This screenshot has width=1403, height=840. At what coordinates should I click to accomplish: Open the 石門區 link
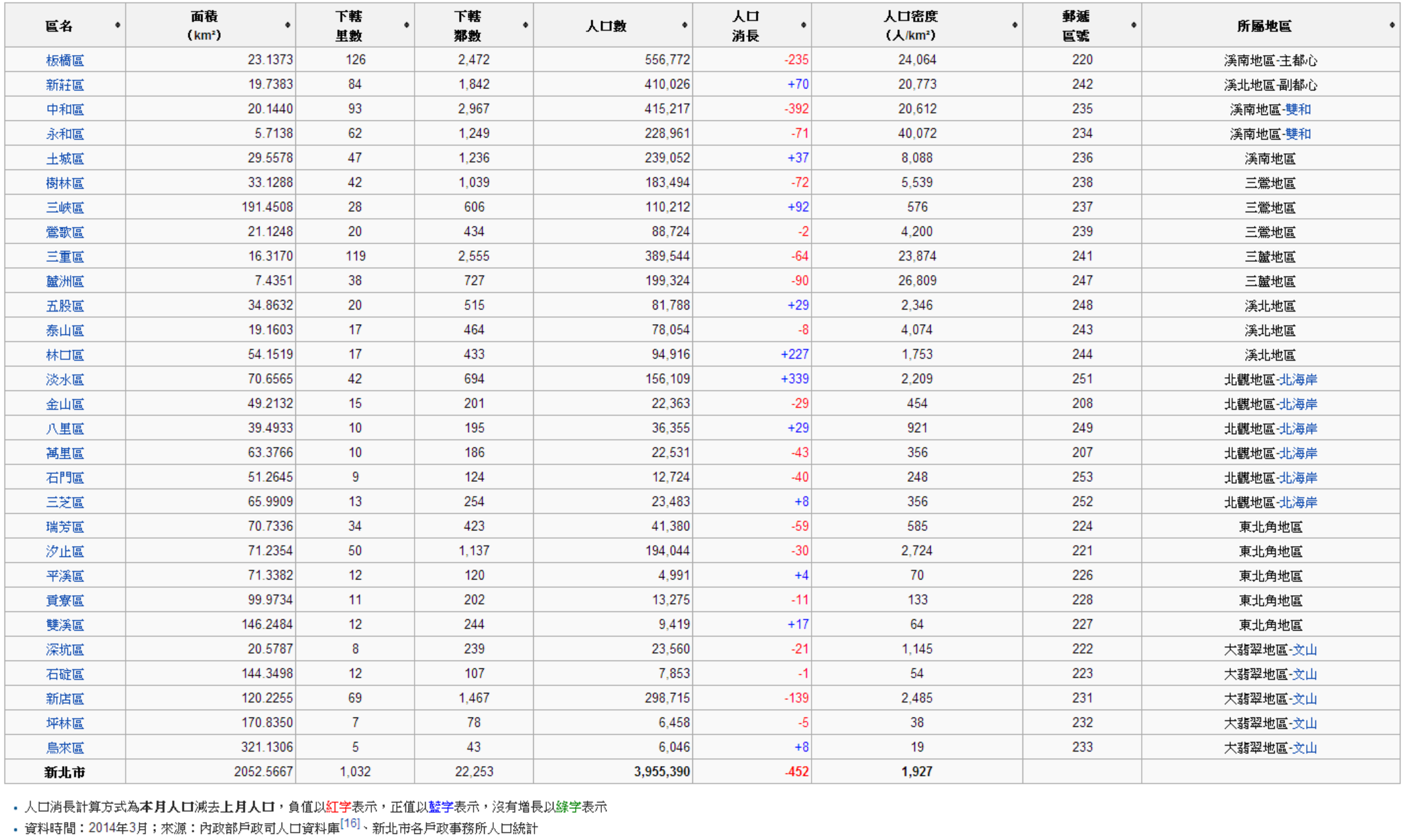pos(65,477)
